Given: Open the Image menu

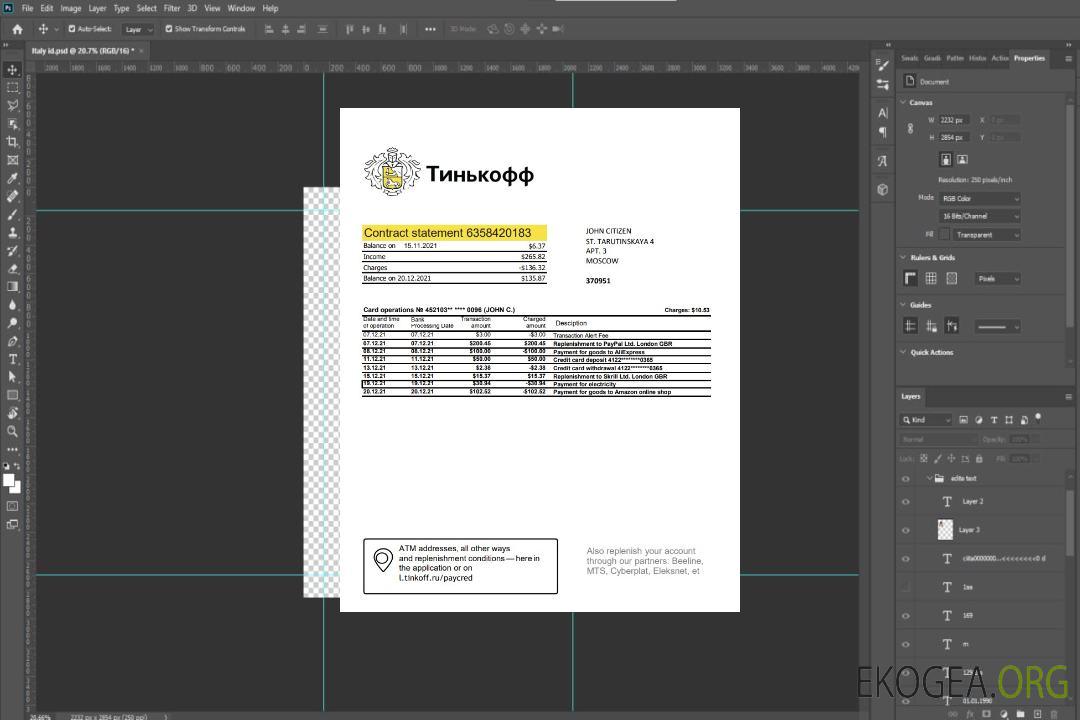Looking at the screenshot, I should coord(70,8).
